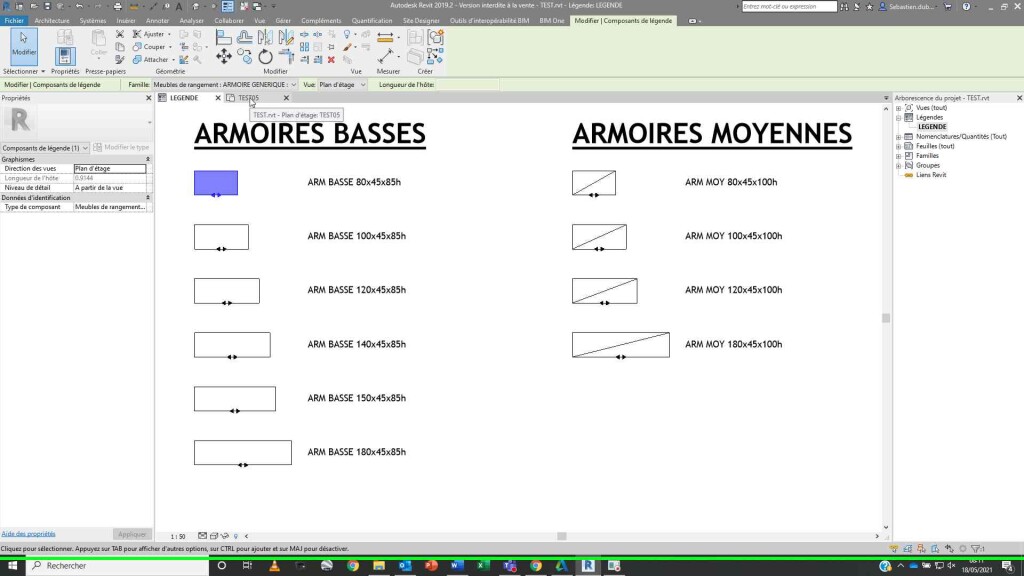Open the Composants de légende type selector
The width and height of the screenshot is (1024, 576).
coord(45,148)
